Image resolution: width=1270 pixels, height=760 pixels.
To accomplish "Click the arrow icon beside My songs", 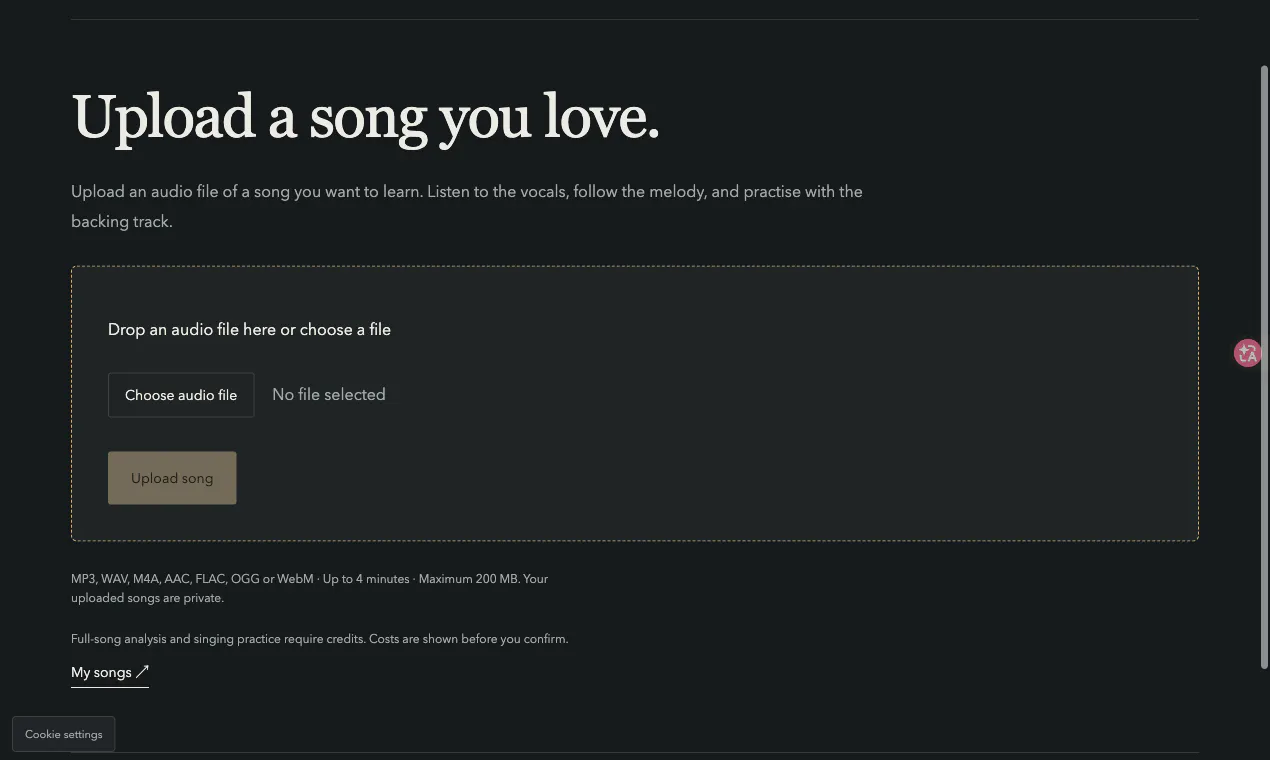I will [x=142, y=672].
